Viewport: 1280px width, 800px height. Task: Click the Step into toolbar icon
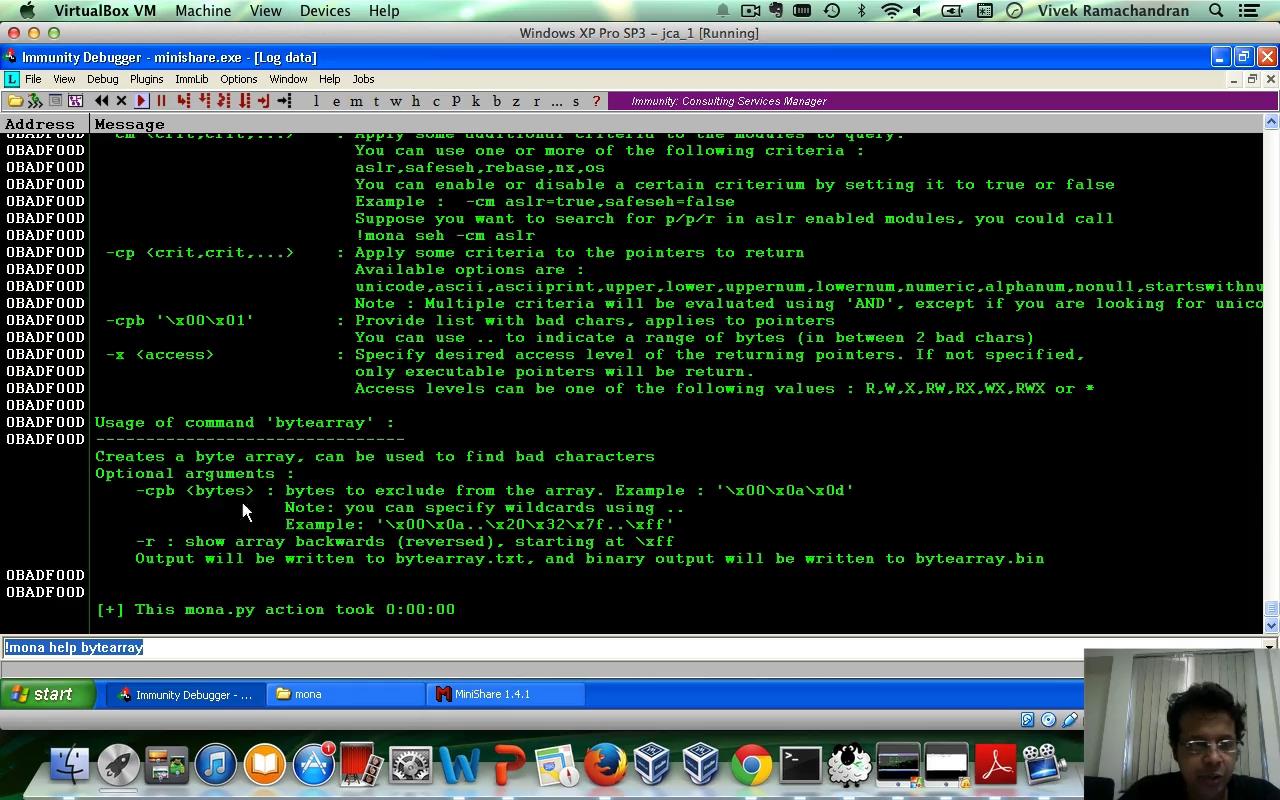coord(183,101)
